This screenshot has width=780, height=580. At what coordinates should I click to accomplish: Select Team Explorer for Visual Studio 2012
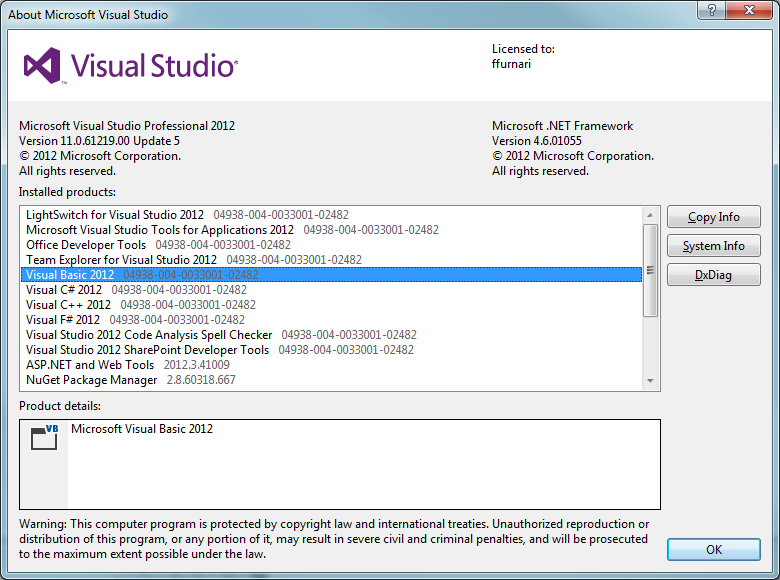pyautogui.click(x=331, y=260)
